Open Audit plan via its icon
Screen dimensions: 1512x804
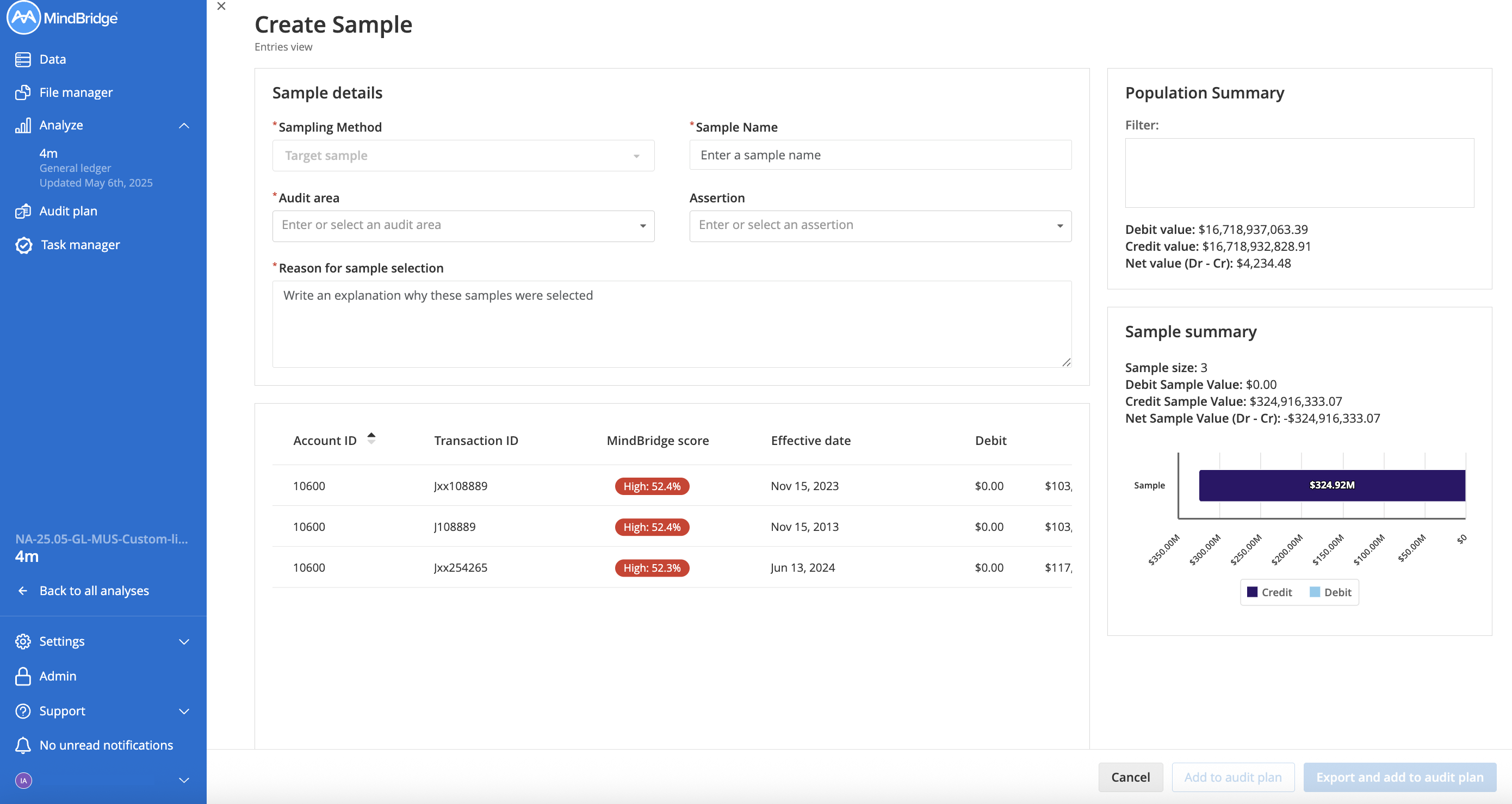click(x=23, y=211)
